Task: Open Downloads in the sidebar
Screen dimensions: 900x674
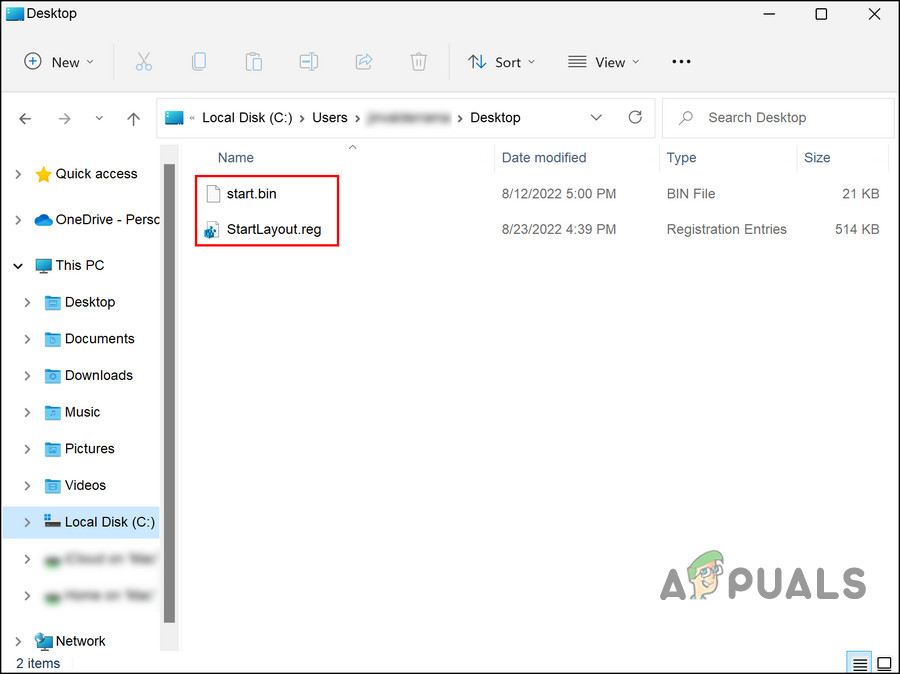Action: (x=99, y=376)
